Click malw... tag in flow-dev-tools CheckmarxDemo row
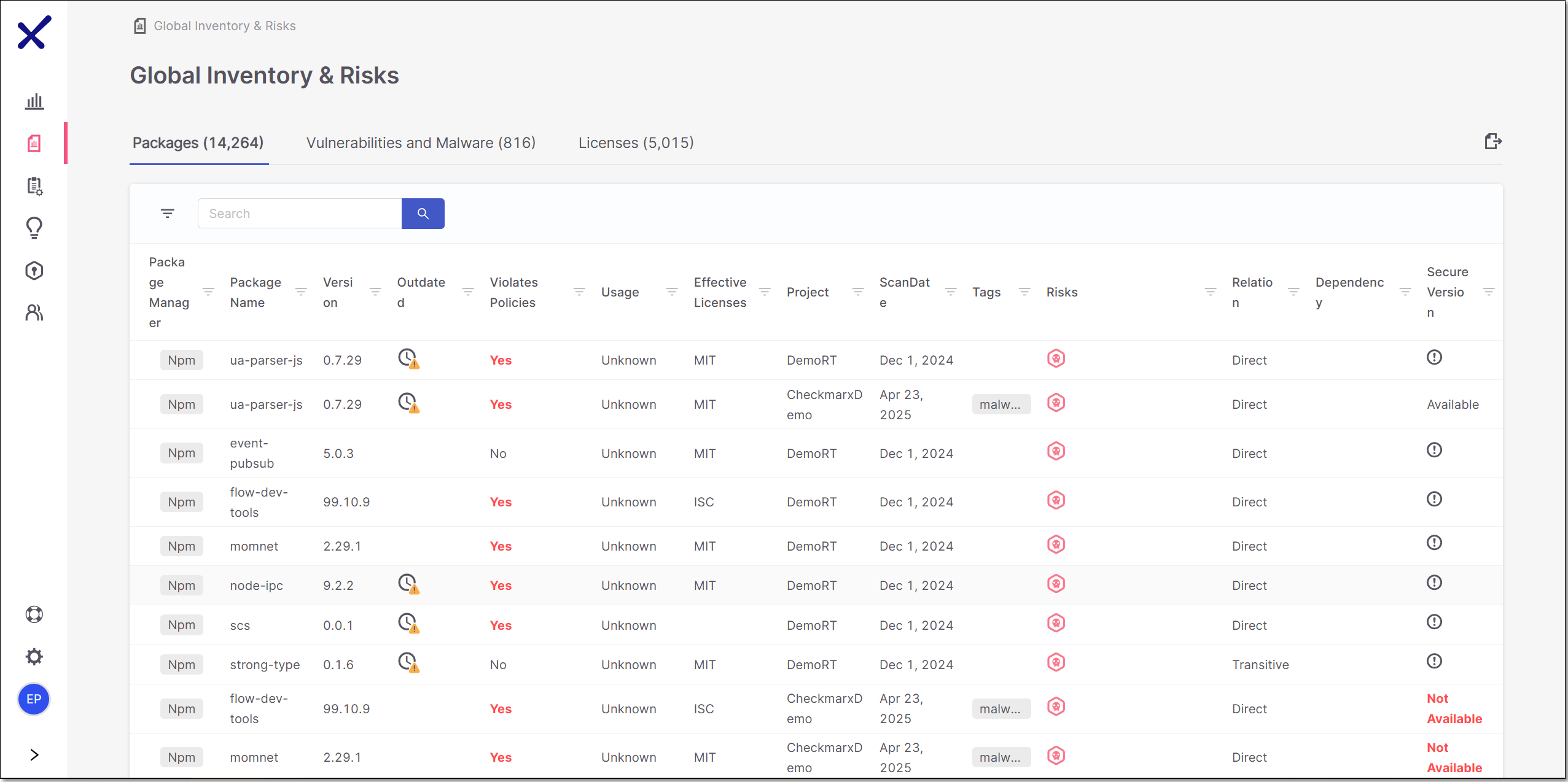The height and width of the screenshot is (782, 1568). click(1000, 709)
